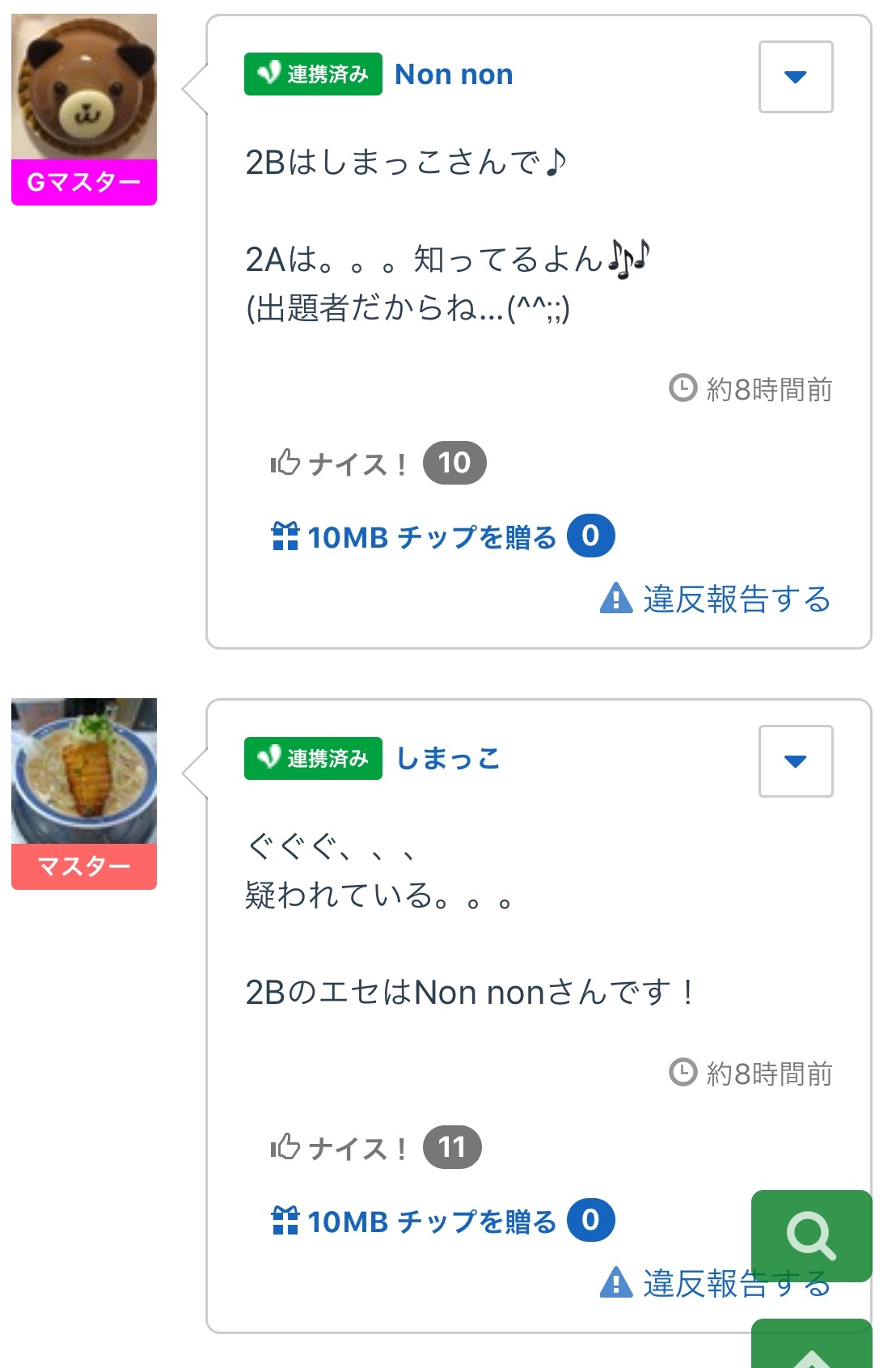The image size is (896, 1368).
Task: Open the green magnifier search button
Action: pyautogui.click(x=810, y=1235)
